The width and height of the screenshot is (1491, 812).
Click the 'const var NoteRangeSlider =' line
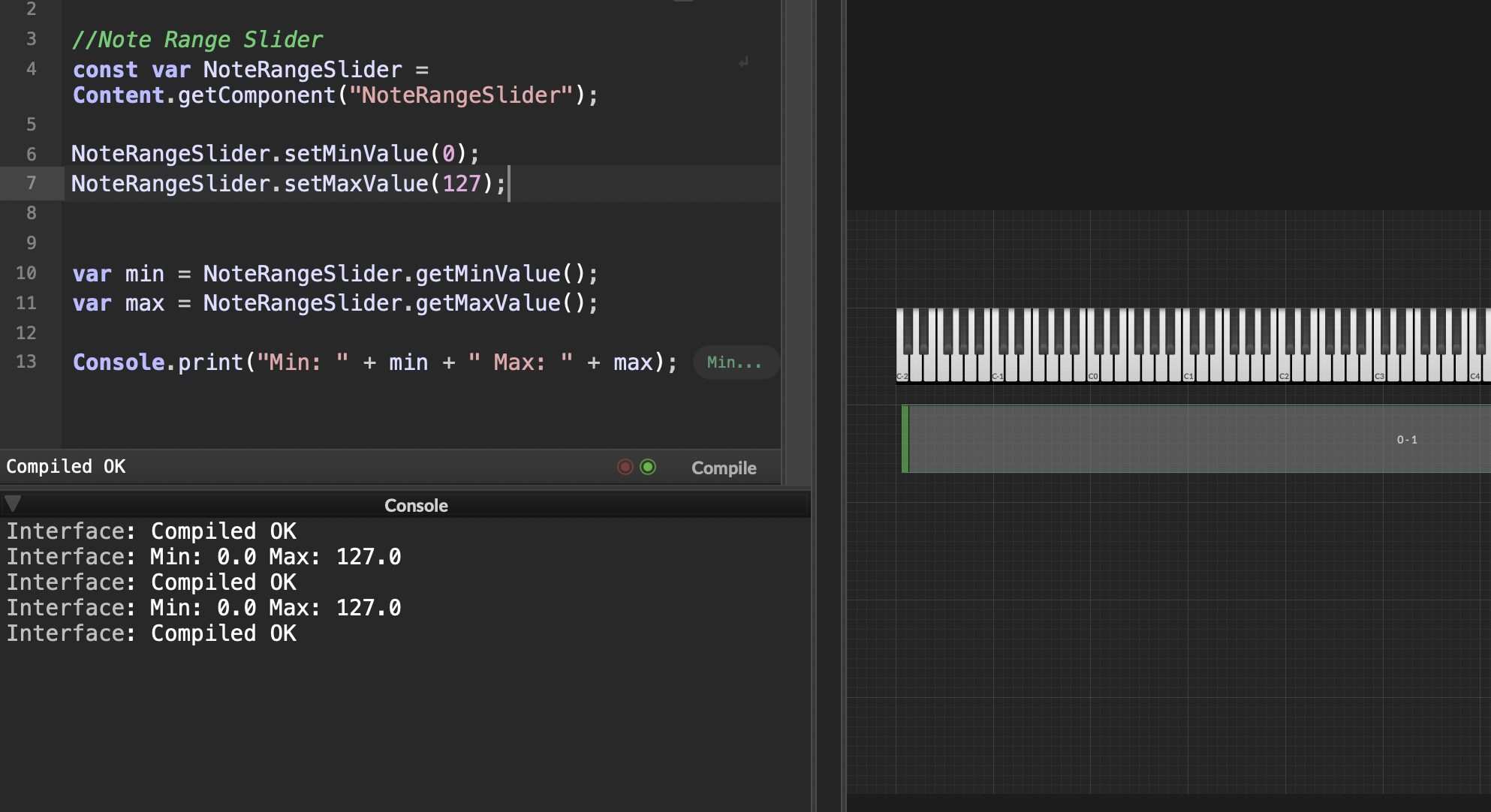[x=251, y=70]
